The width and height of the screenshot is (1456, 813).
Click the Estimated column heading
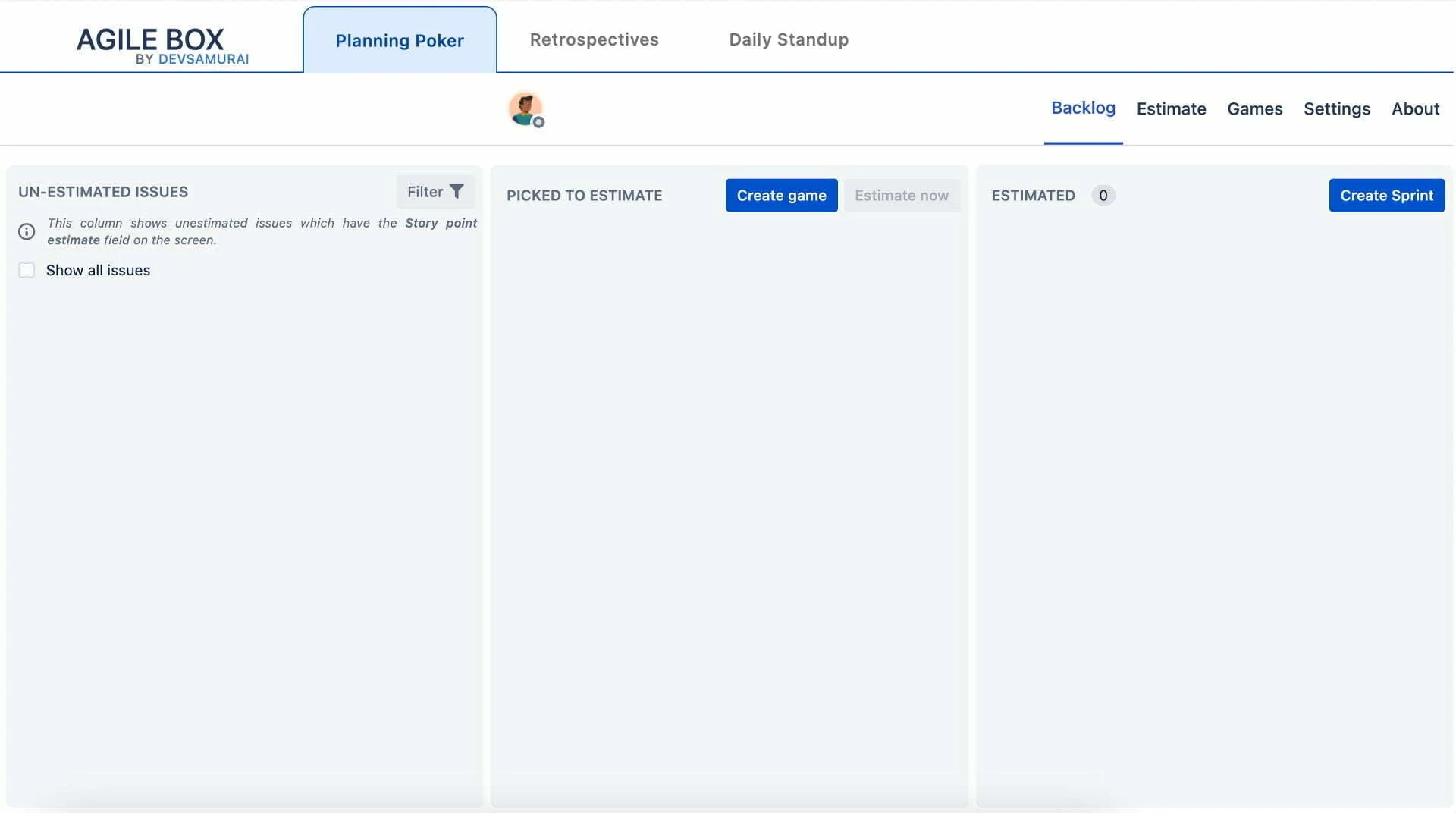click(1033, 196)
